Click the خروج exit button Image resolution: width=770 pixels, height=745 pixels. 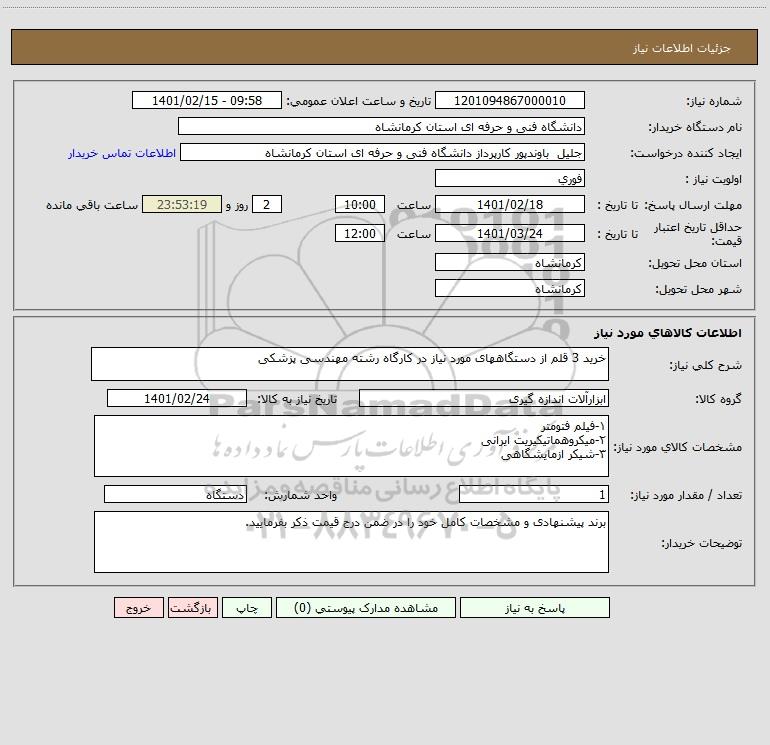click(x=138, y=607)
